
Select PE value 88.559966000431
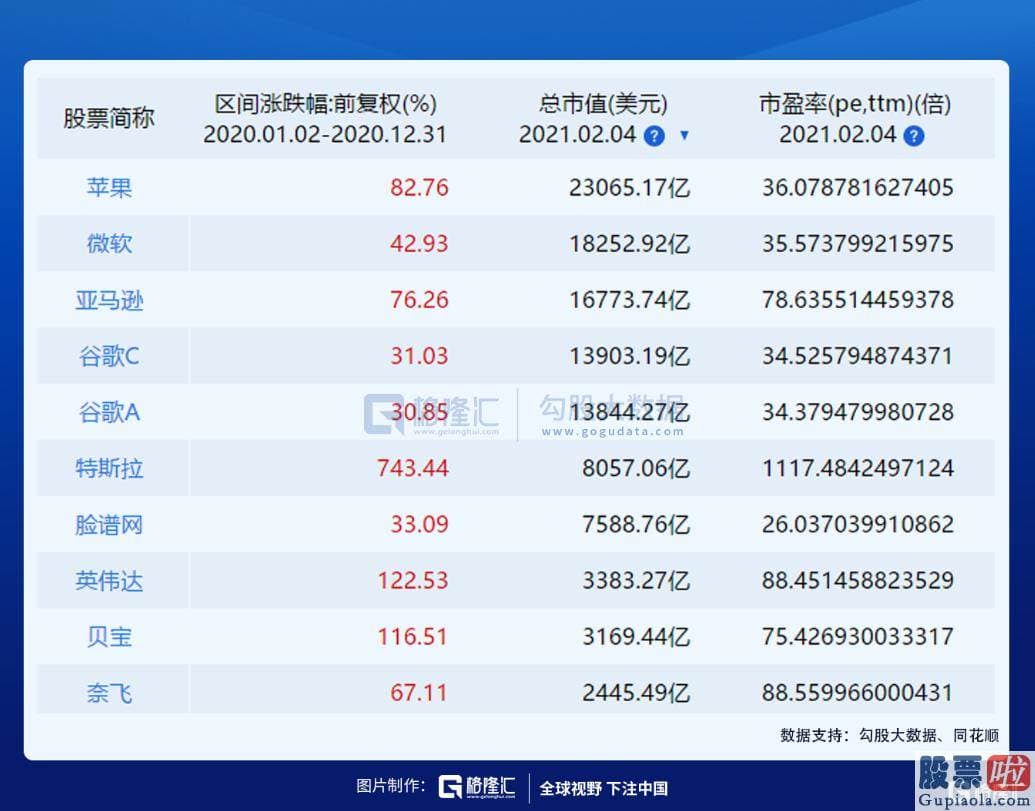pos(857,693)
